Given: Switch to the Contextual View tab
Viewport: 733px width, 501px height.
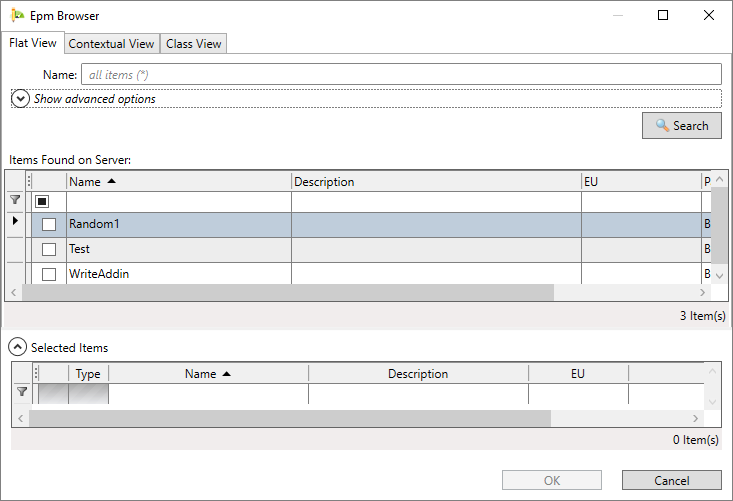Looking at the screenshot, I should pyautogui.click(x=111, y=44).
